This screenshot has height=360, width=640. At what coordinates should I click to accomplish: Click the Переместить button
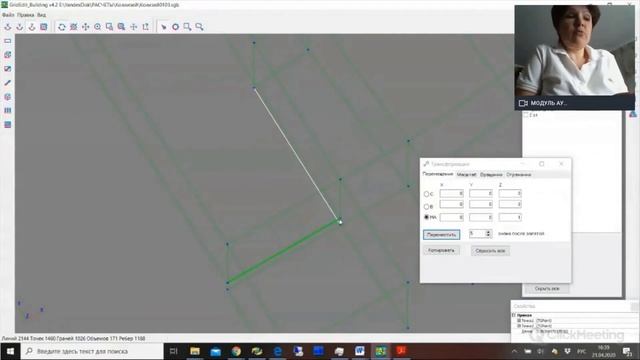[441, 235]
